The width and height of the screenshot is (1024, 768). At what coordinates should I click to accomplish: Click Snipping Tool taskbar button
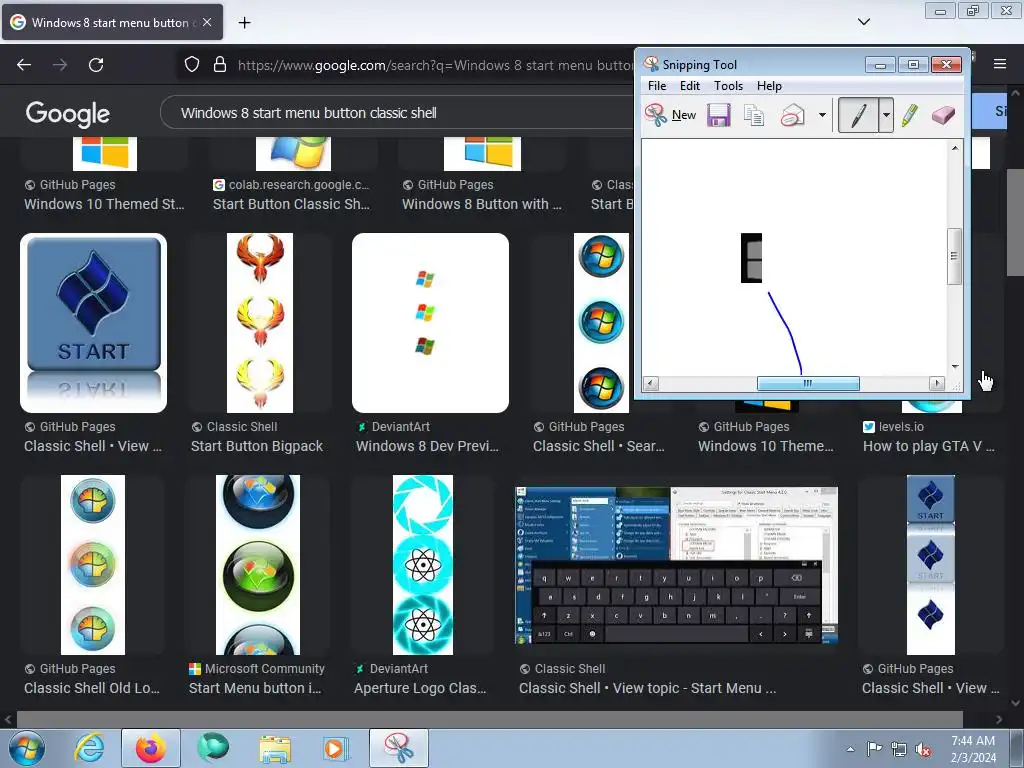click(399, 748)
